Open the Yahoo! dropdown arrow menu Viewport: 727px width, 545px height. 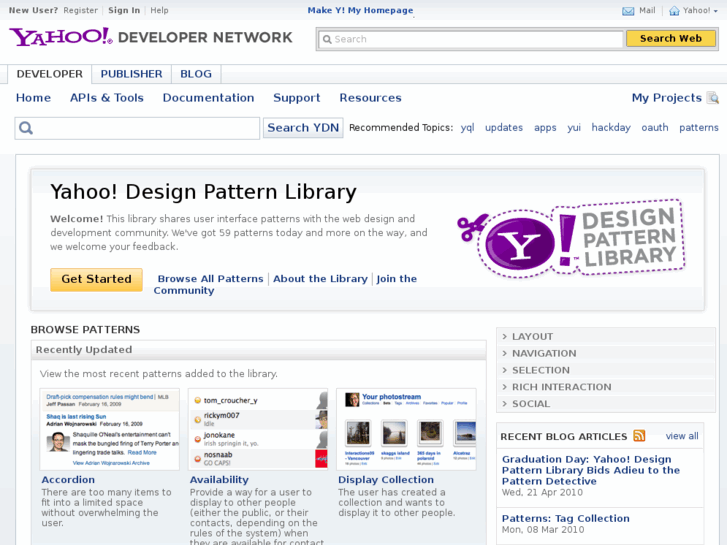[x=715, y=11]
